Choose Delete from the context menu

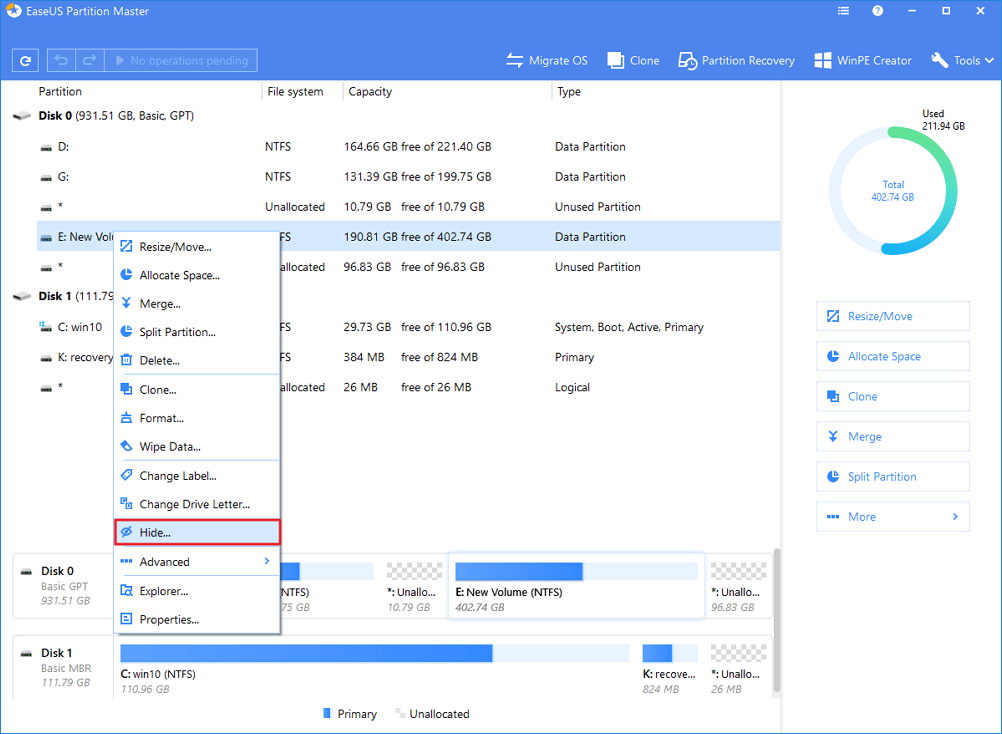coord(197,360)
